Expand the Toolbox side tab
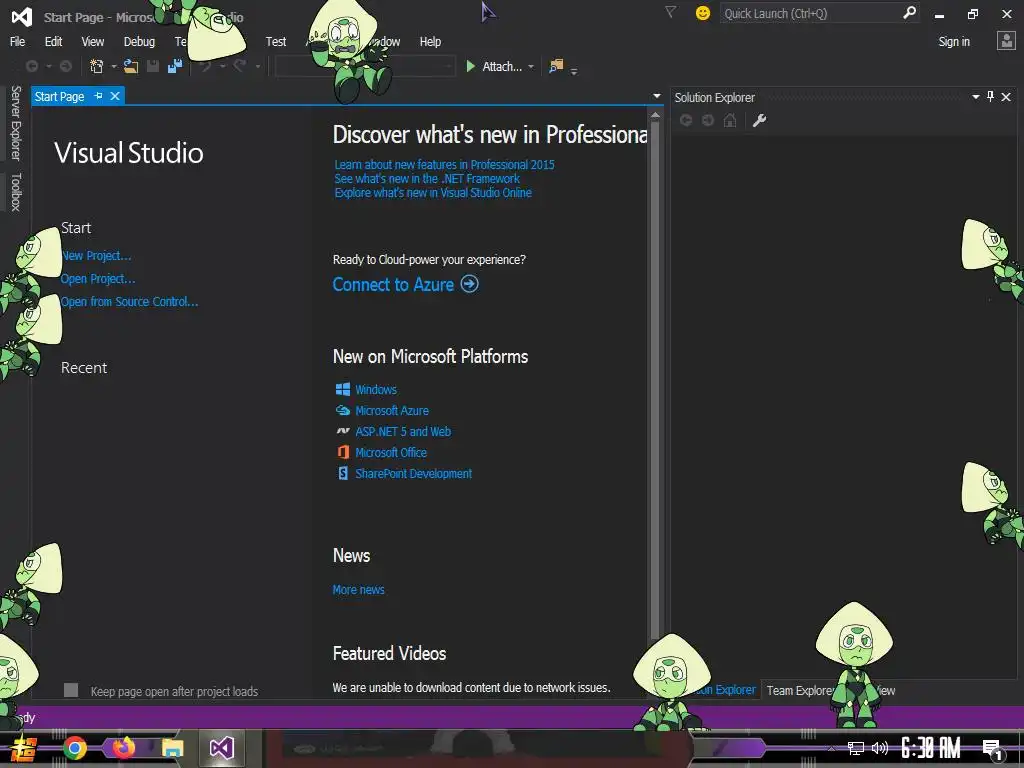Image resolution: width=1024 pixels, height=768 pixels. (16, 192)
